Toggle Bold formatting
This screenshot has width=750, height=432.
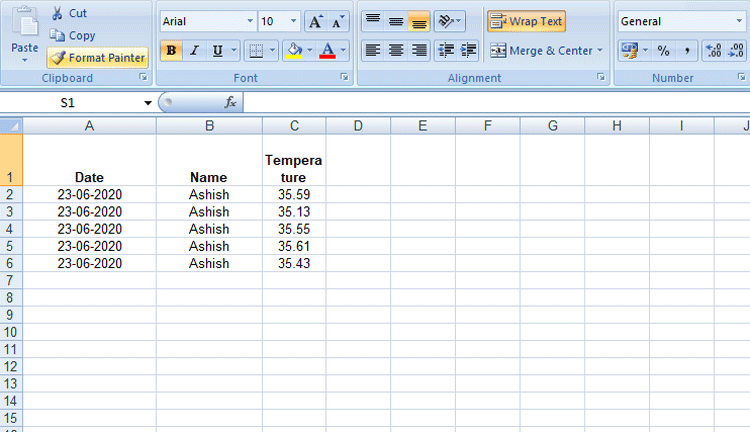point(171,50)
